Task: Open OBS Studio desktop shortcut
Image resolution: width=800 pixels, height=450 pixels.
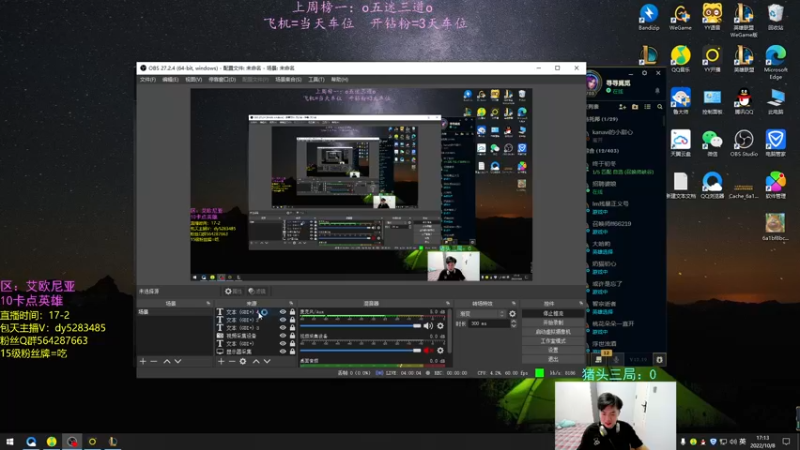Action: pos(743,143)
